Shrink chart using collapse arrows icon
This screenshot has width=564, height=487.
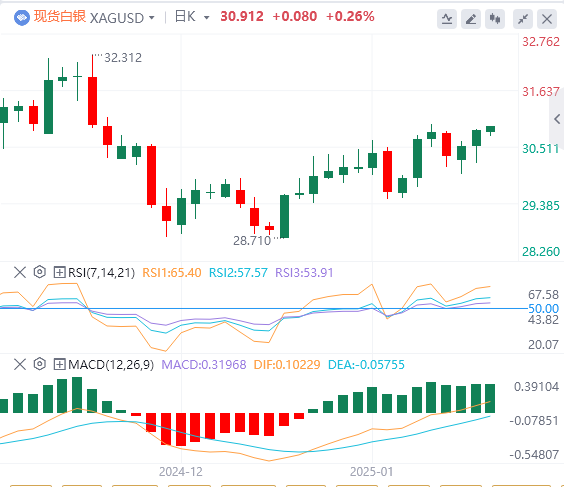coord(523,19)
